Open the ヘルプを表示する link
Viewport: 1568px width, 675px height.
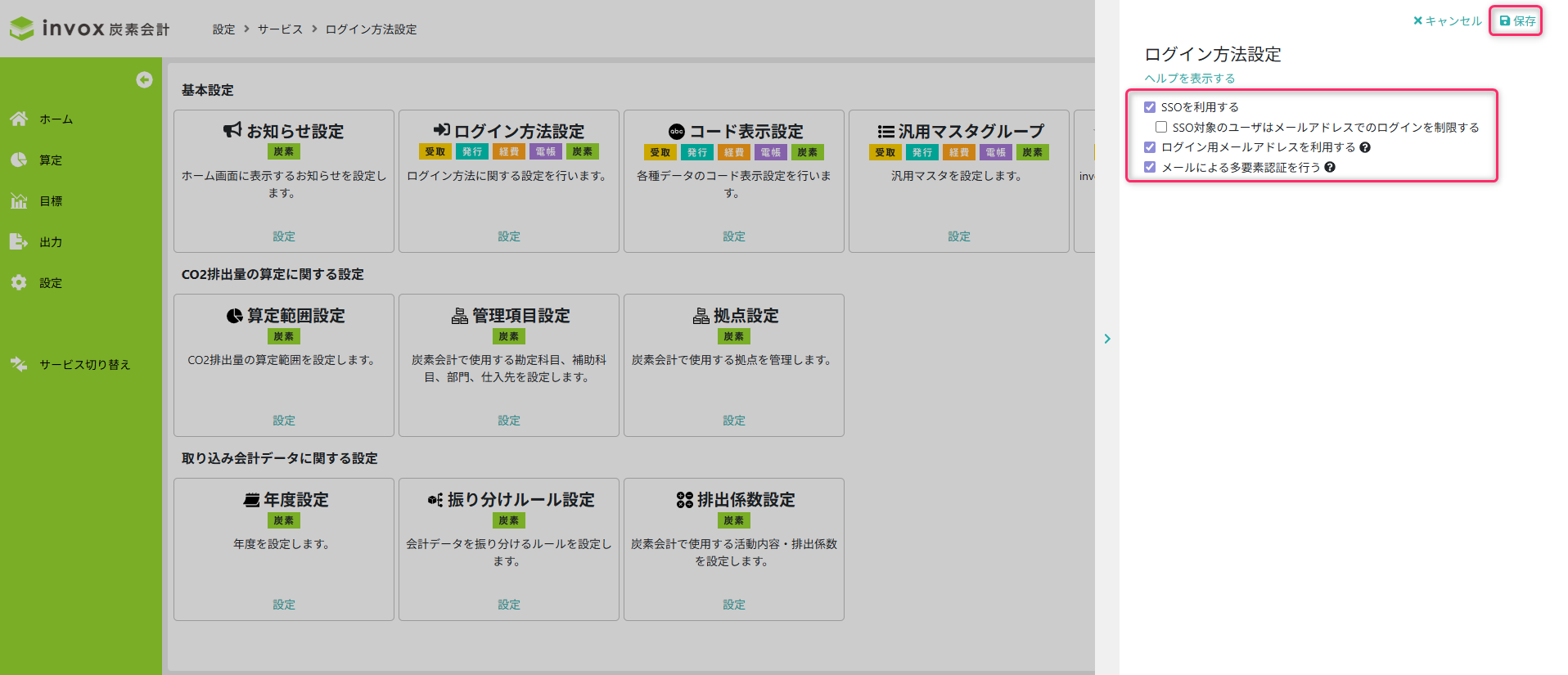click(1190, 79)
